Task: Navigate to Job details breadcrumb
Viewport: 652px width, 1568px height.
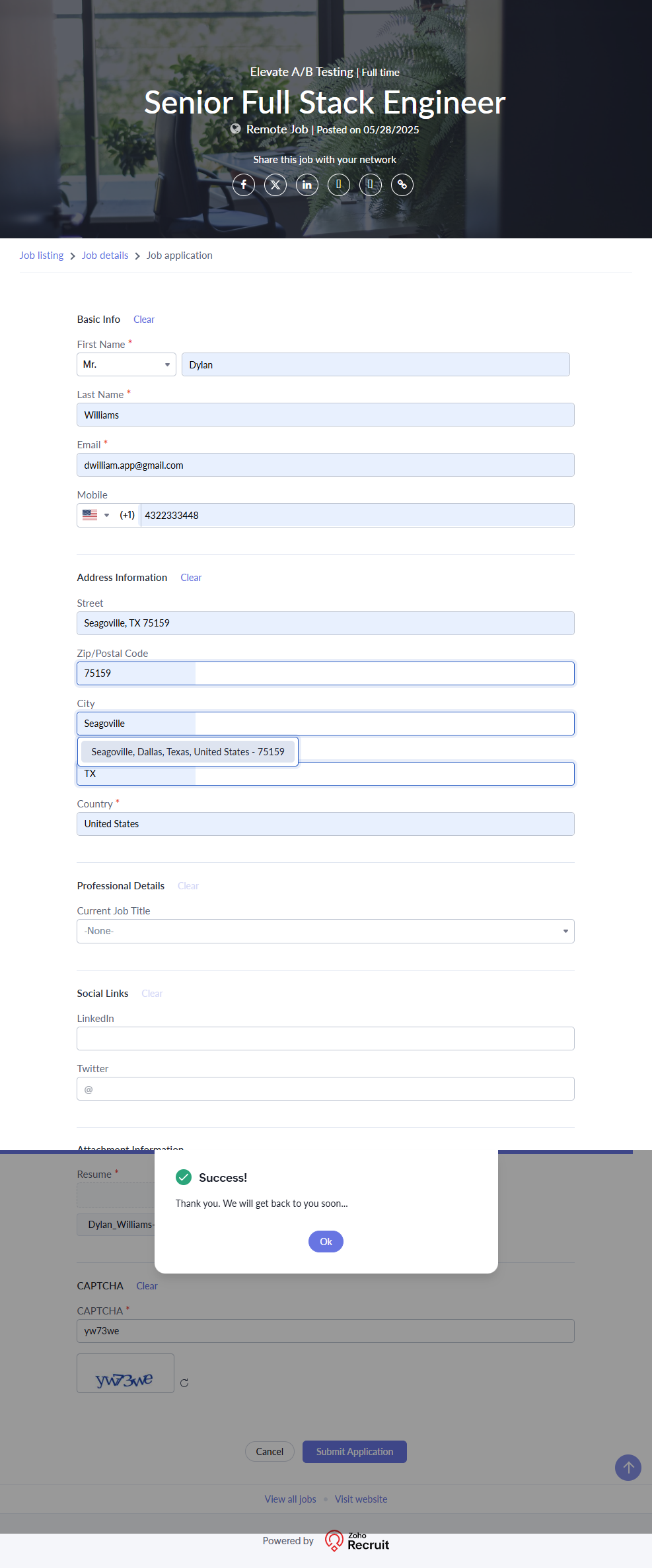Action: click(x=105, y=256)
